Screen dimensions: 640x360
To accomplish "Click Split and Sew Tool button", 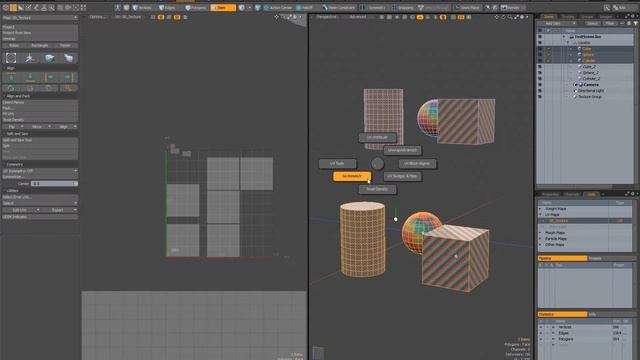I will click(x=40, y=140).
